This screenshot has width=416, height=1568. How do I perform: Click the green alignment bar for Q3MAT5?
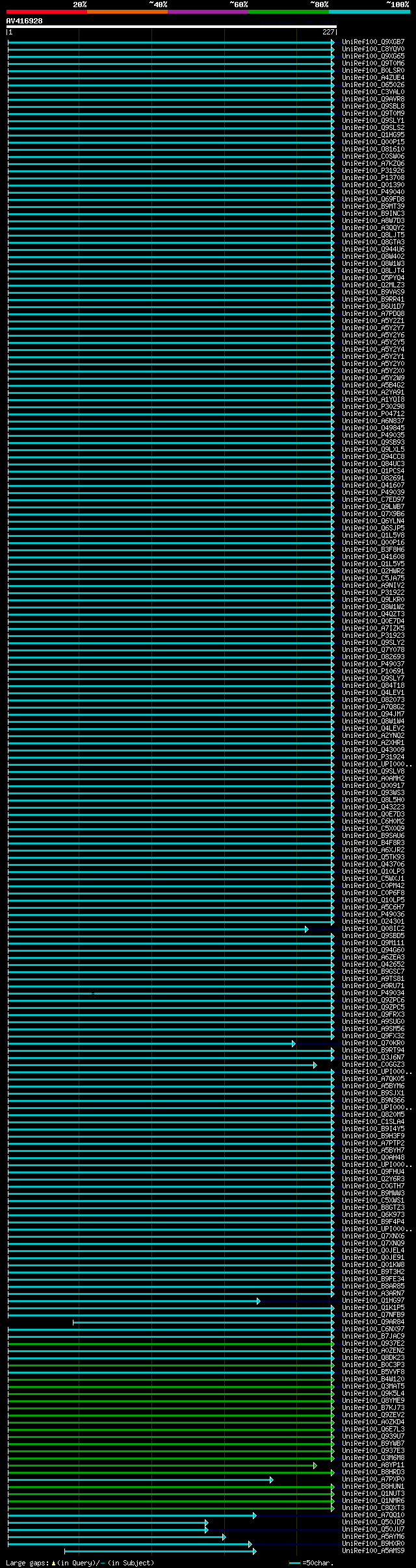coord(170,1387)
